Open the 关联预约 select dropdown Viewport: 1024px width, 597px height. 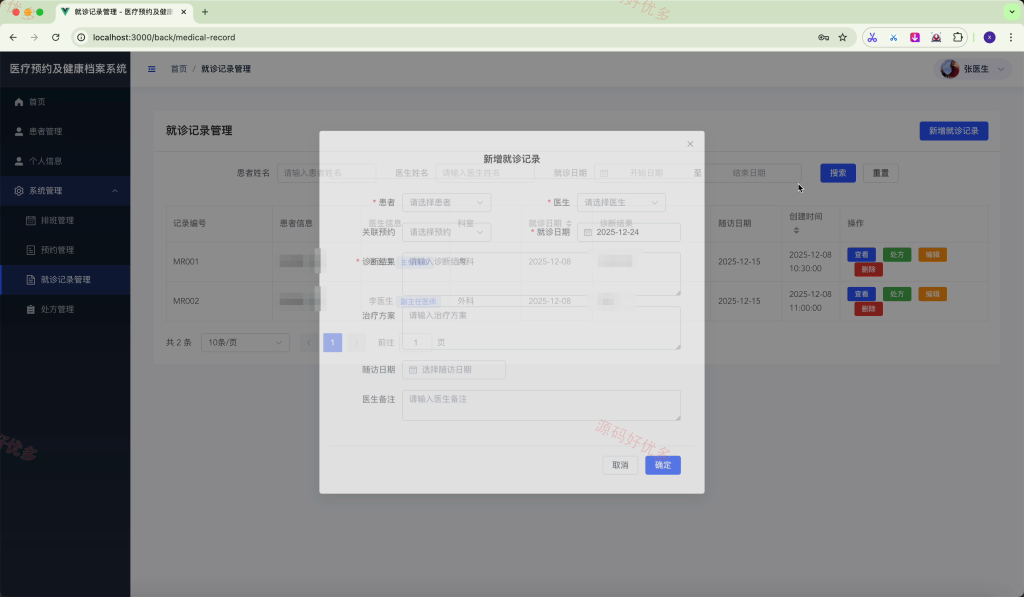(446, 232)
